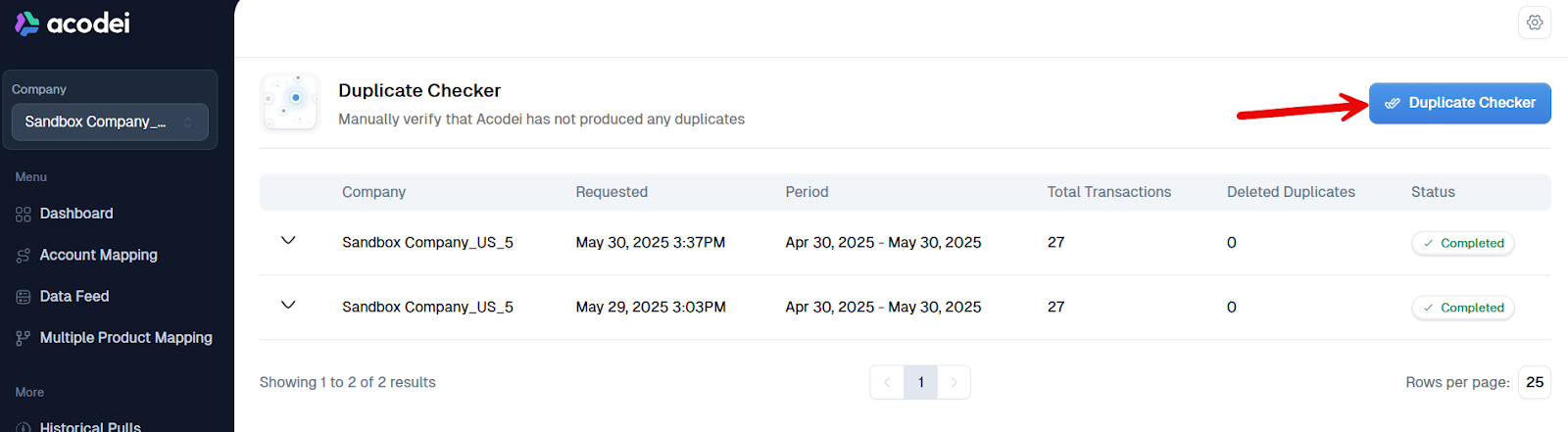Click the Dashboard grid icon
This screenshot has width=1568, height=432.
click(24, 215)
